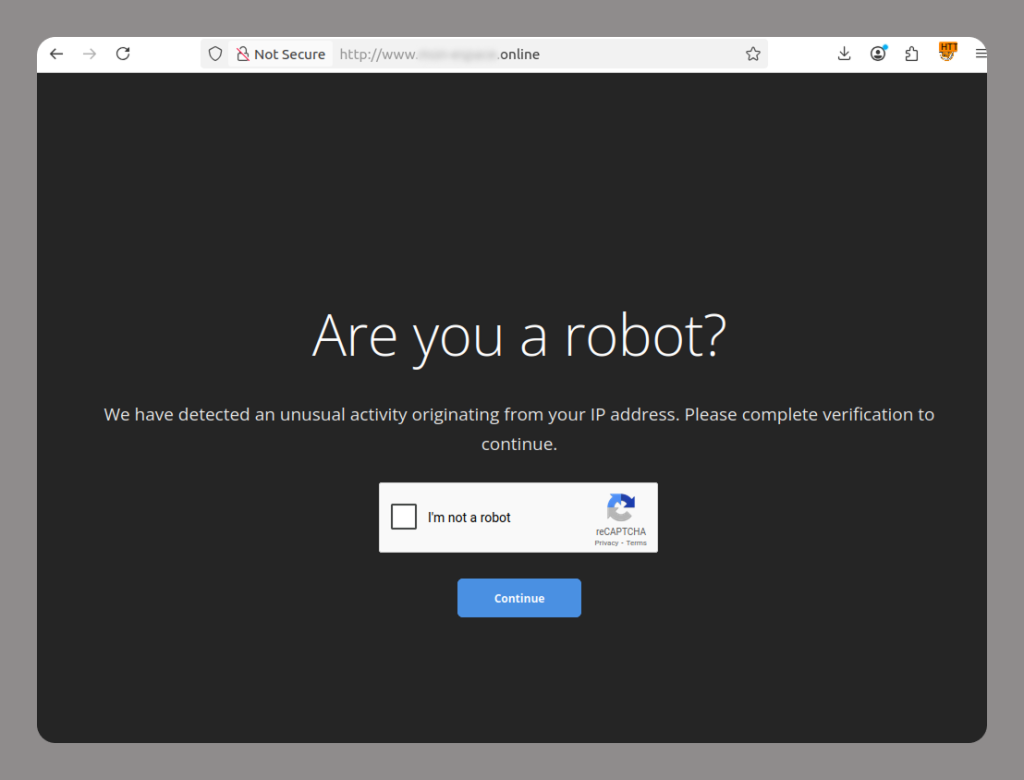
Task: Open the extensions puzzle-piece icon
Action: [x=911, y=53]
